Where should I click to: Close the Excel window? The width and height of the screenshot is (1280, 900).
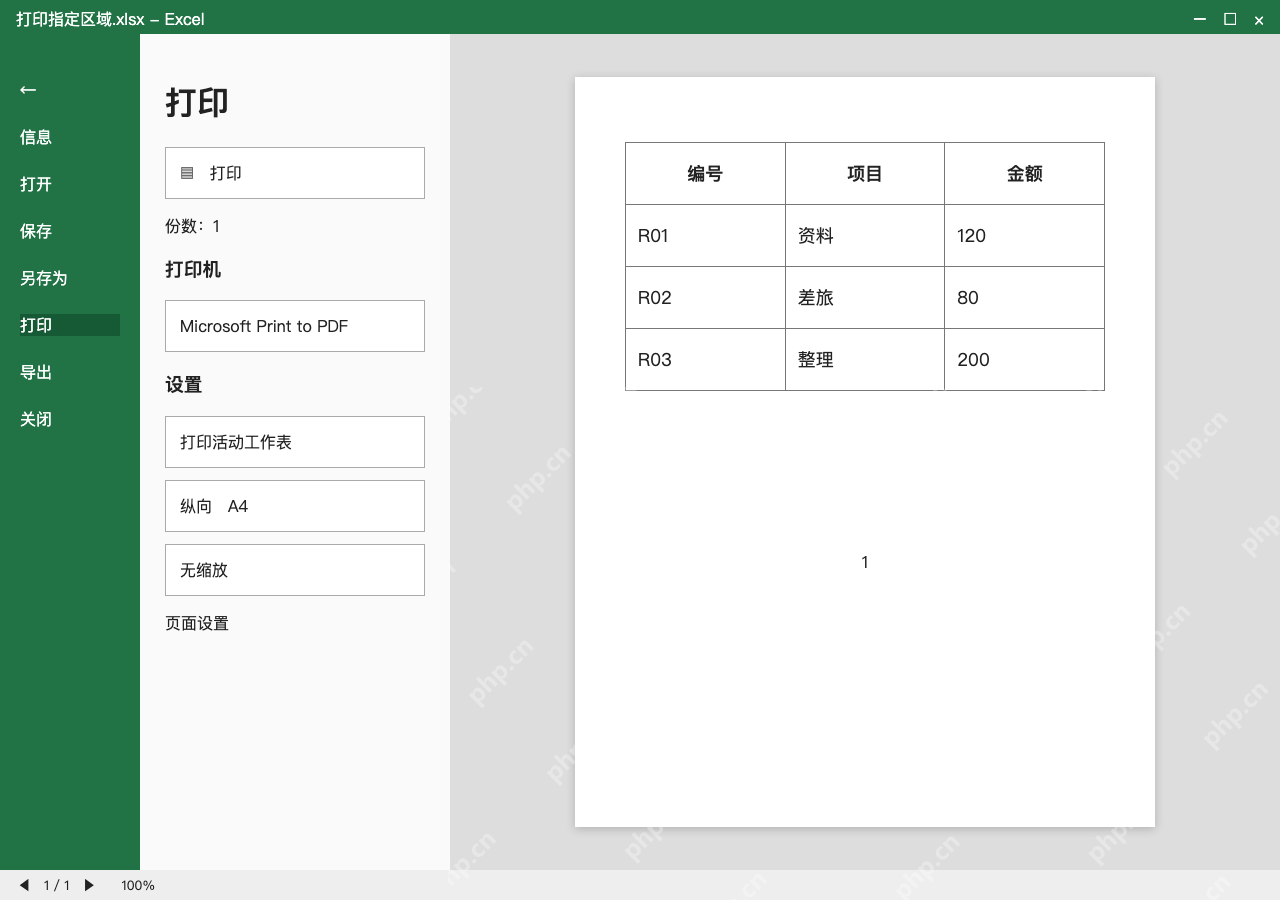pos(1259,19)
